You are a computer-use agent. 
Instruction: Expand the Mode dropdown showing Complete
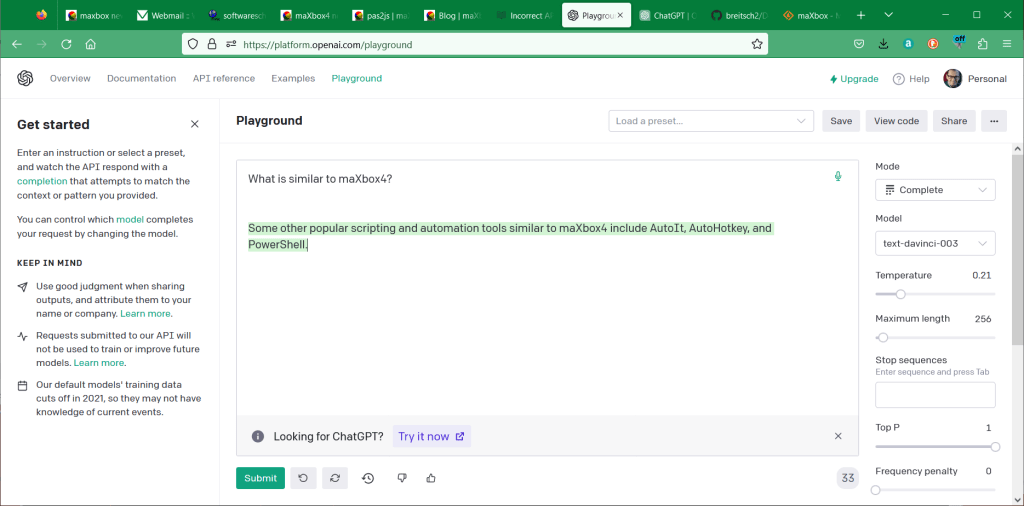pyautogui.click(x=935, y=190)
